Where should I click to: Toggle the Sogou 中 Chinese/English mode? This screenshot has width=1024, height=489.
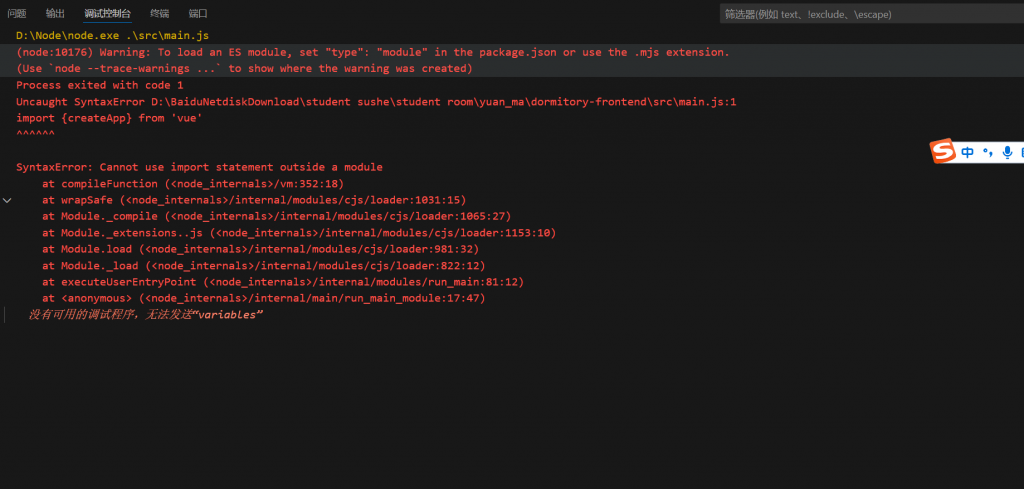coord(968,152)
